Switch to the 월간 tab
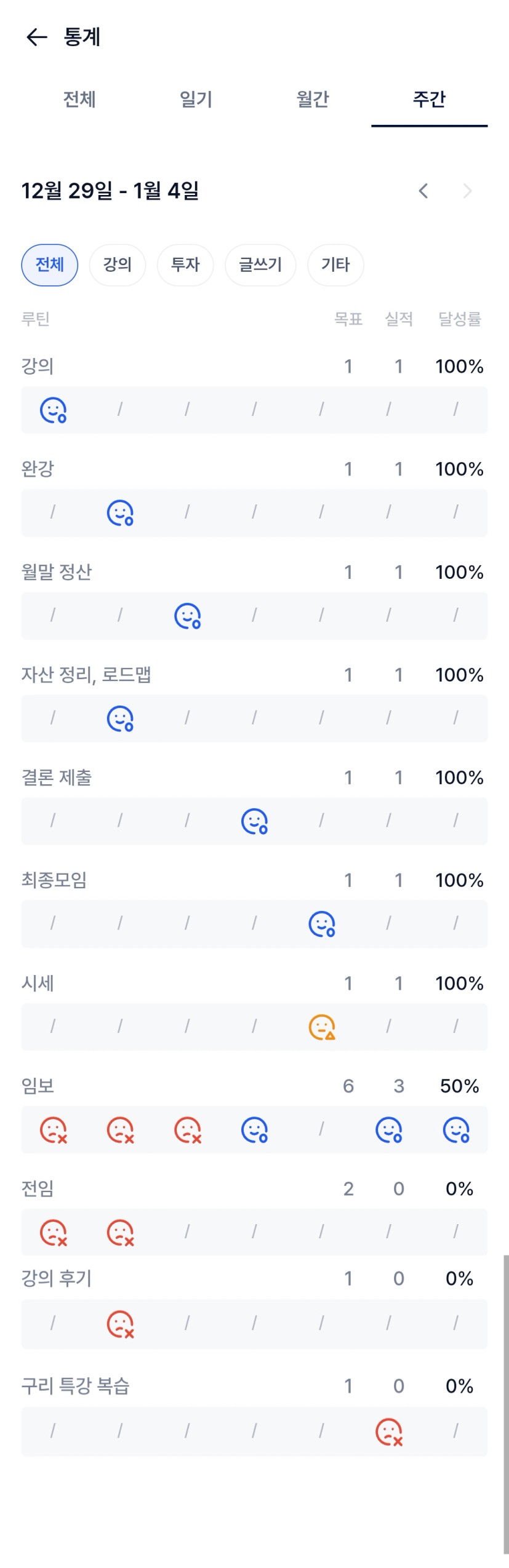This screenshot has width=509, height=1568. 313,99
